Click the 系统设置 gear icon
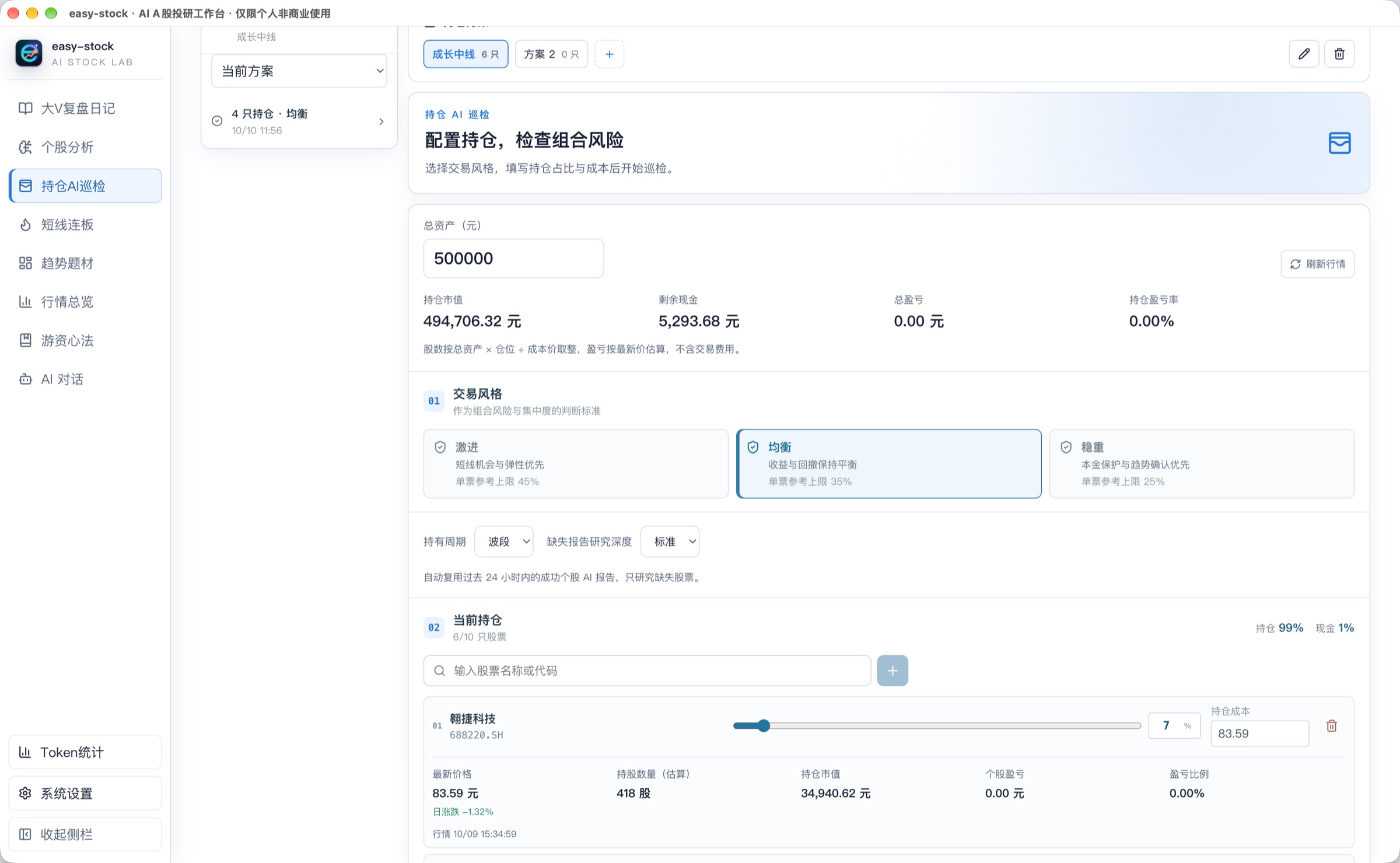The image size is (1400, 863). coord(25,793)
